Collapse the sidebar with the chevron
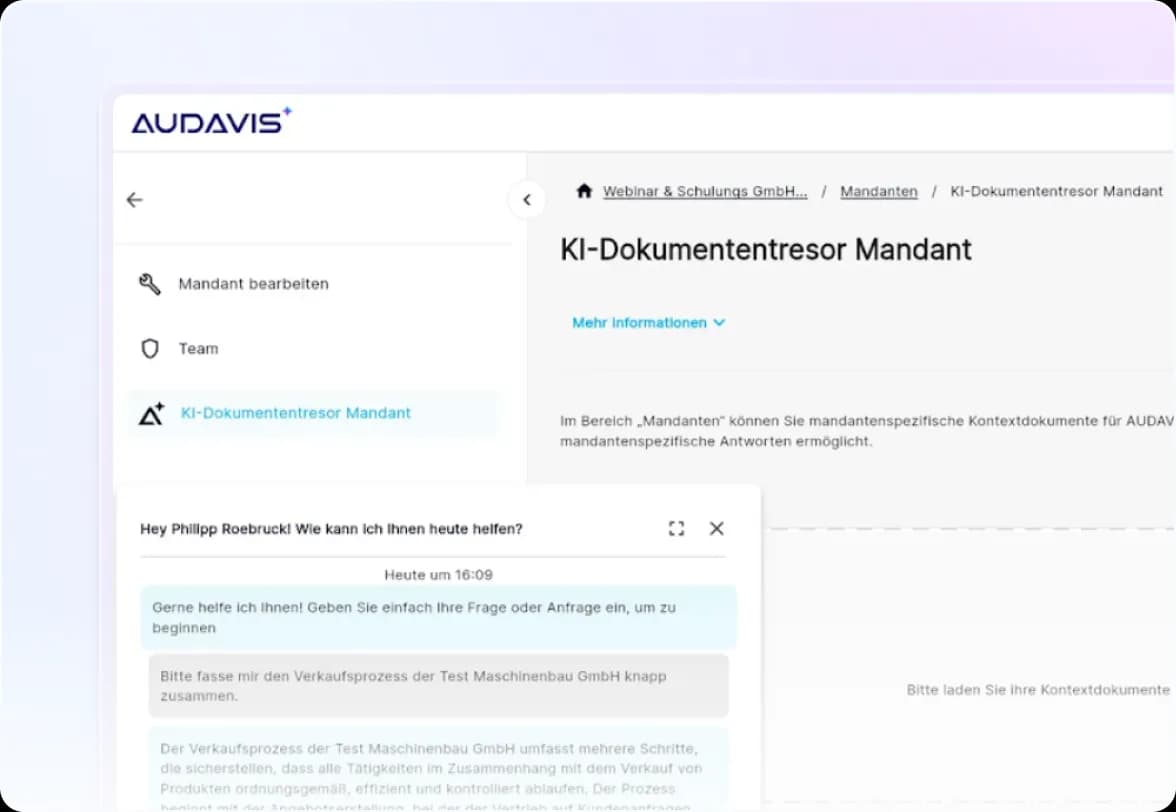This screenshot has width=1176, height=812. tap(527, 199)
